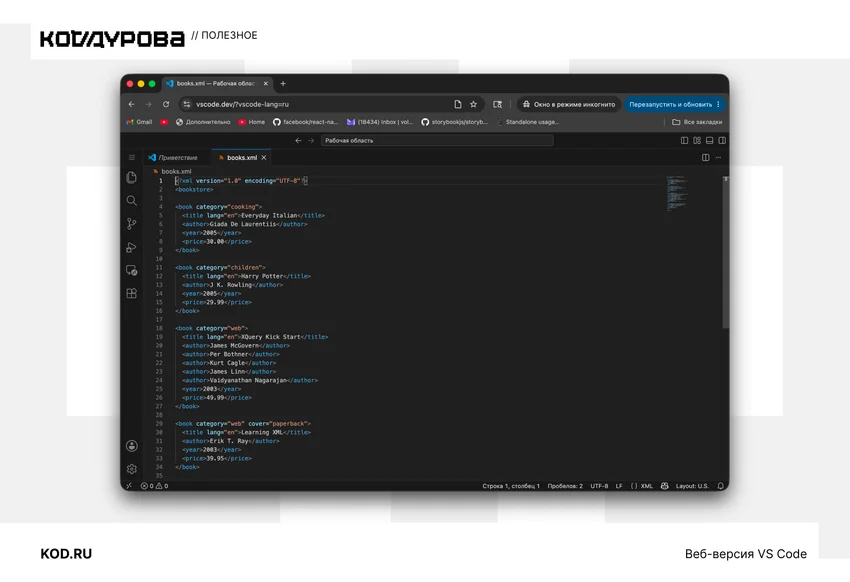Click line number 18 in gutter

[x=159, y=328]
